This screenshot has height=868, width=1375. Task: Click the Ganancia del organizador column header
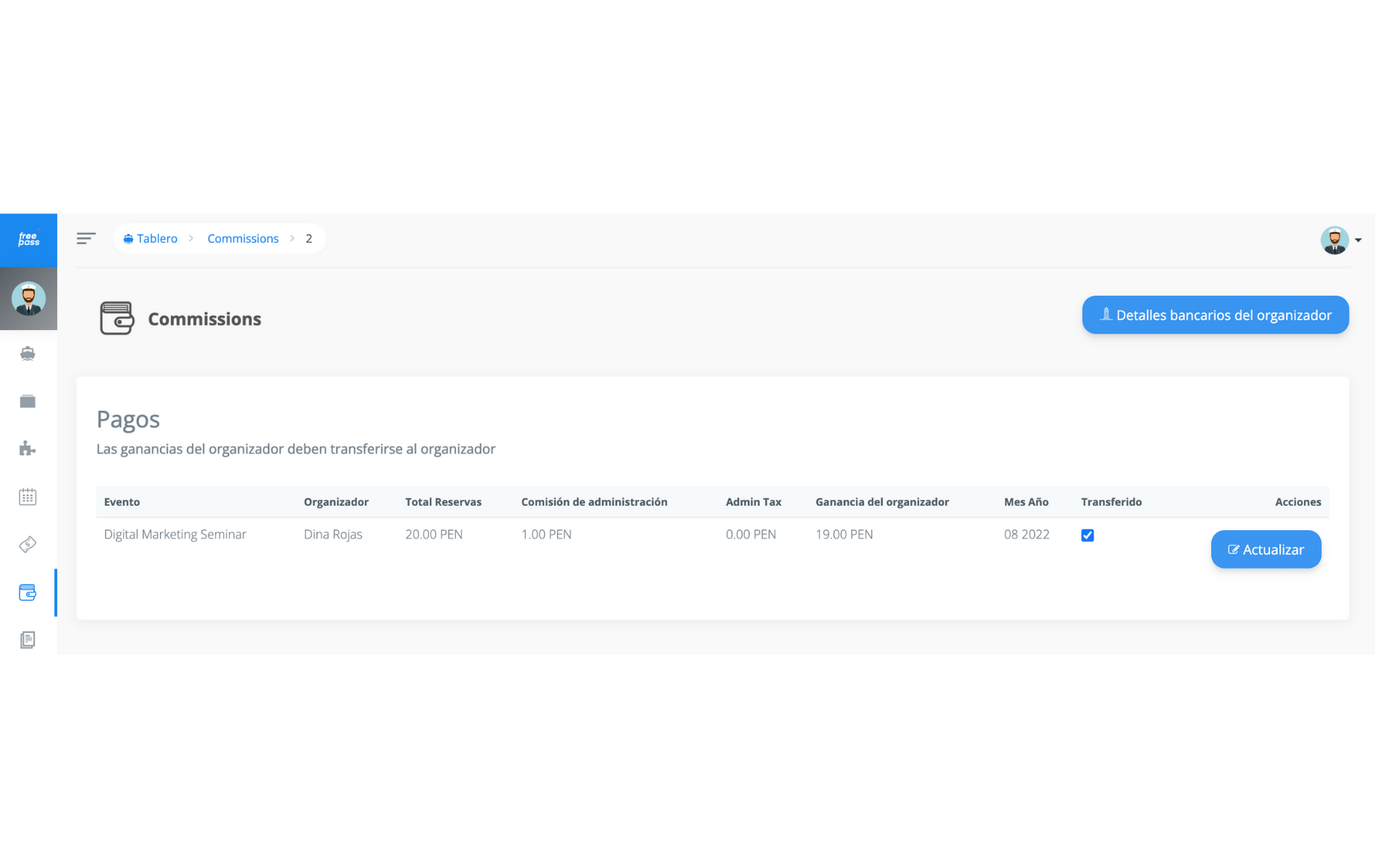coord(881,502)
